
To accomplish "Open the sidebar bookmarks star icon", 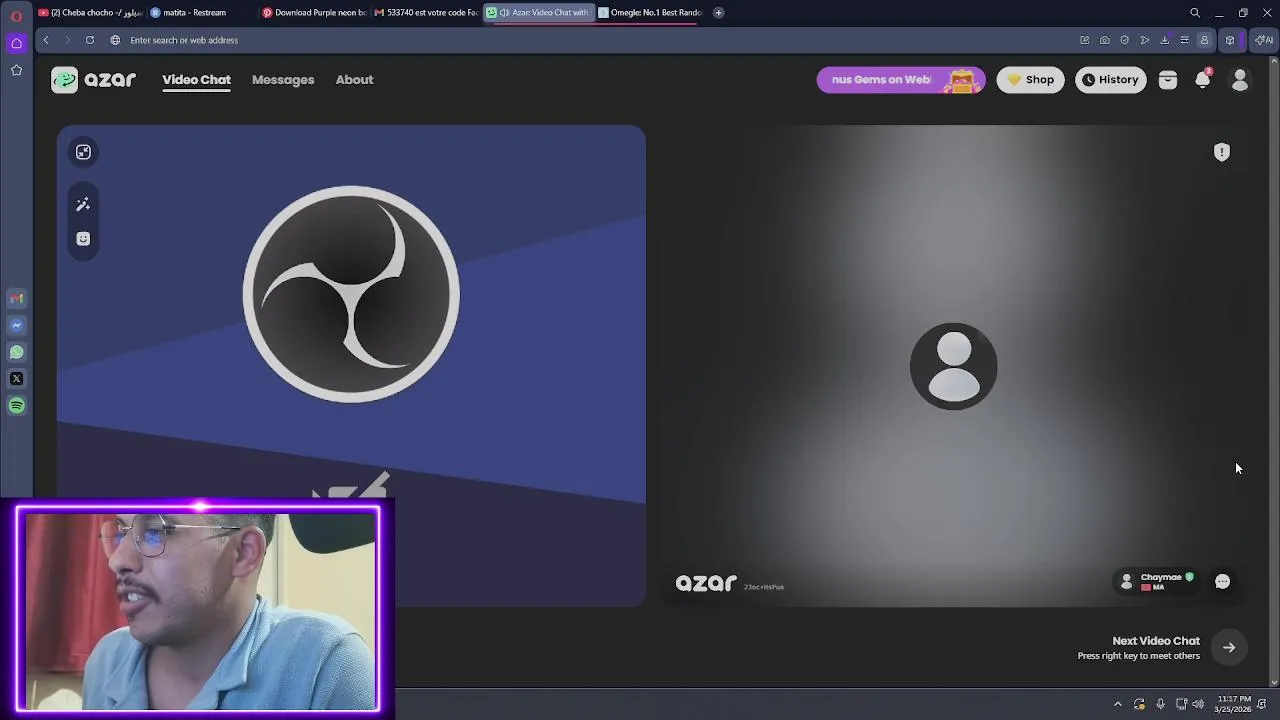I will point(16,70).
